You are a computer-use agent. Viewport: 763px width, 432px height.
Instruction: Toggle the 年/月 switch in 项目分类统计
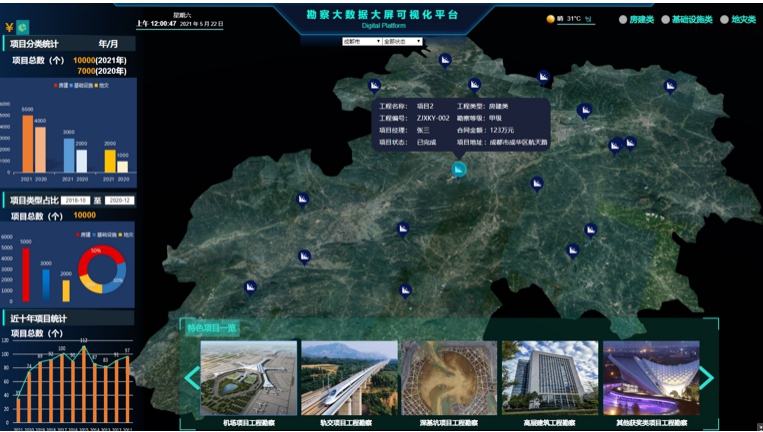108,44
